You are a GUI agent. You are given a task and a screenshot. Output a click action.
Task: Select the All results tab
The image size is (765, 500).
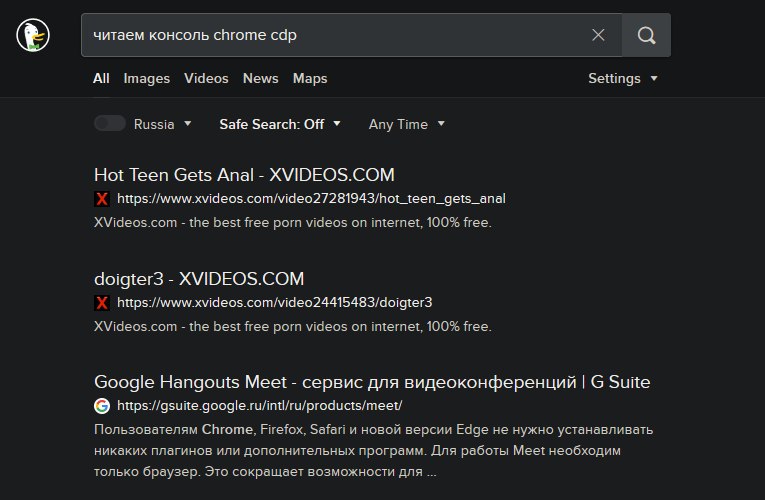(x=101, y=79)
